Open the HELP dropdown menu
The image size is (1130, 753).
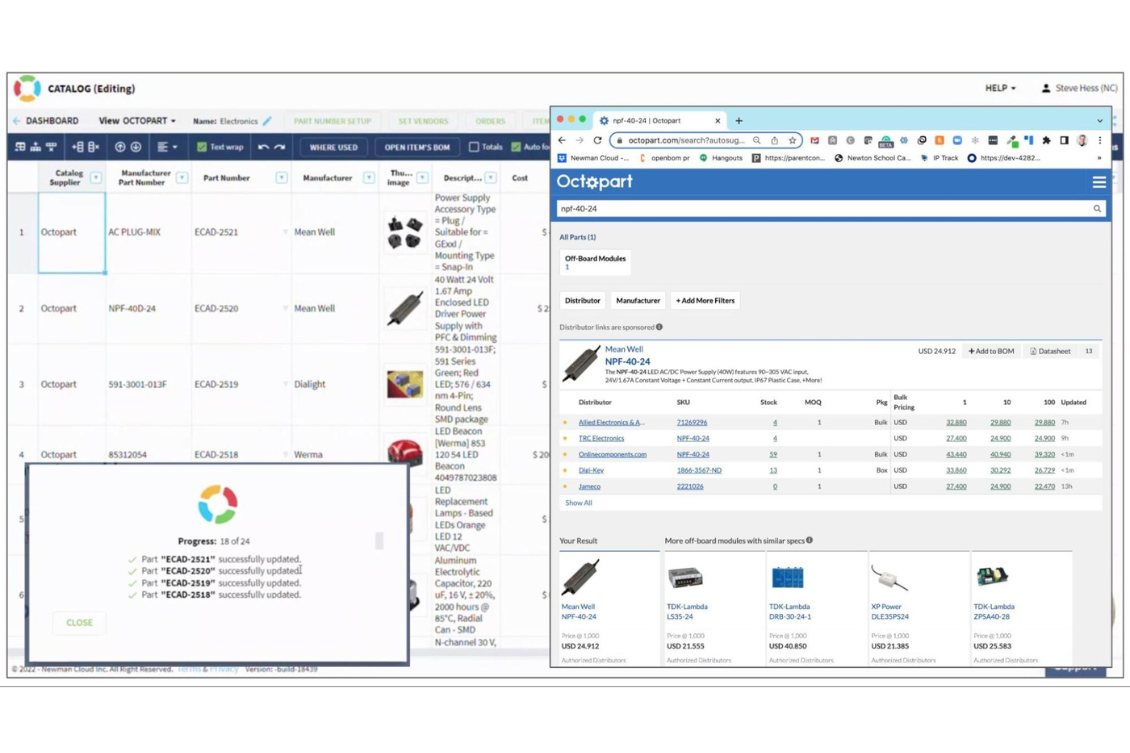pyautogui.click(x=1000, y=88)
